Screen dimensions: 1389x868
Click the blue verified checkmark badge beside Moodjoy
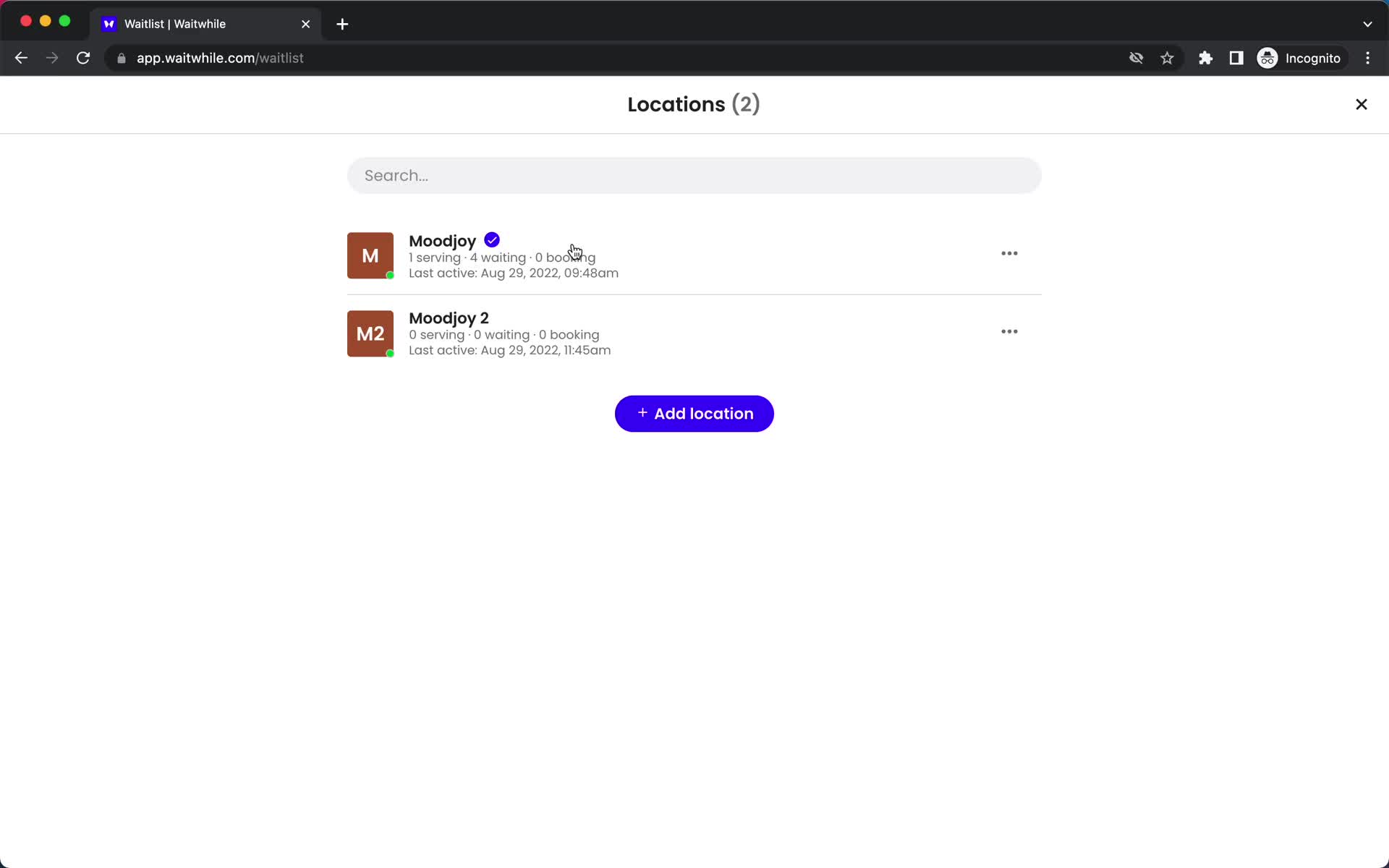point(492,240)
